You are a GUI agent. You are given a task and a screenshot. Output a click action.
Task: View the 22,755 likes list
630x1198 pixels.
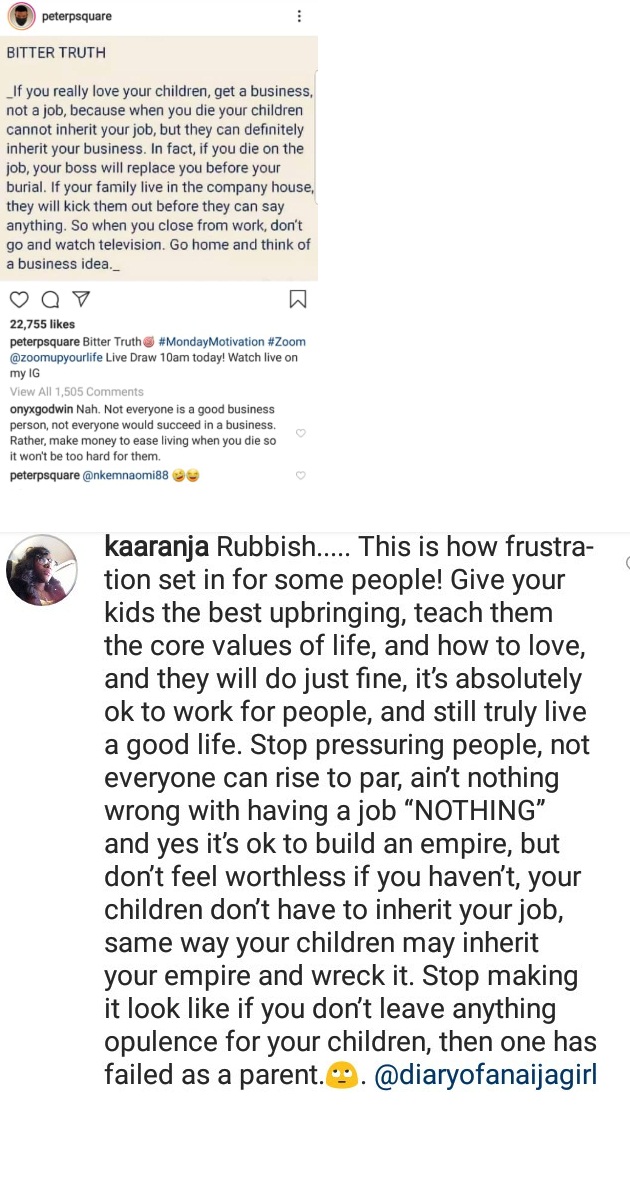pos(42,324)
